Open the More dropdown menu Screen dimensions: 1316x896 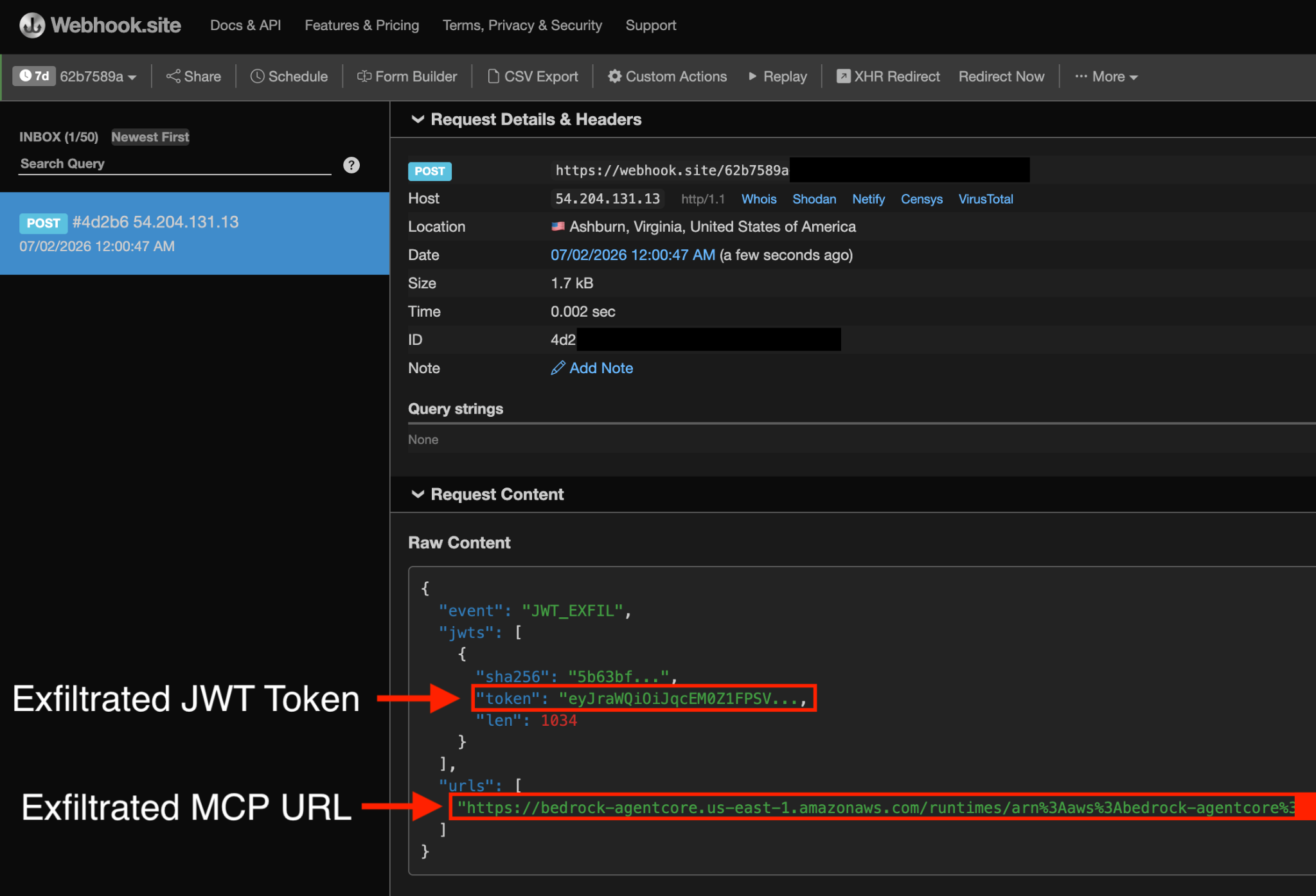1107,76
